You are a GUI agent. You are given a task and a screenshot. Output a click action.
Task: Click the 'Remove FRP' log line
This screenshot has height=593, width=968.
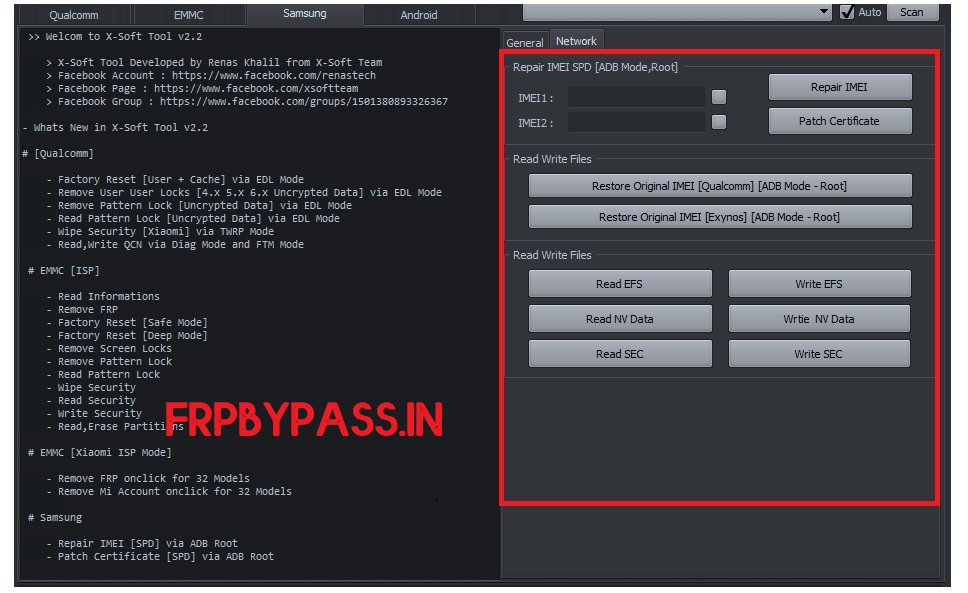pyautogui.click(x=82, y=309)
